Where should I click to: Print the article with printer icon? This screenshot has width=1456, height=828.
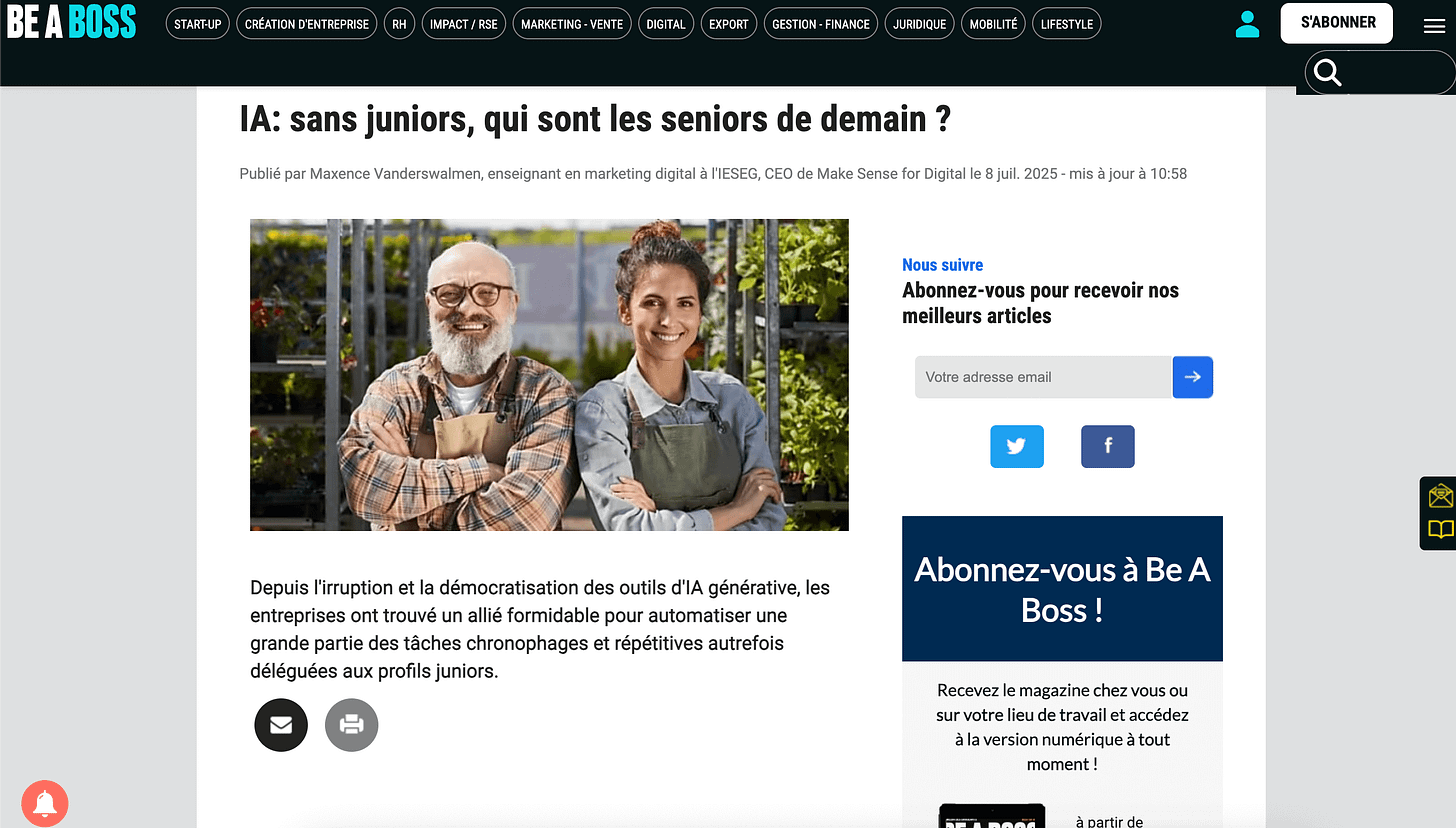pos(351,724)
